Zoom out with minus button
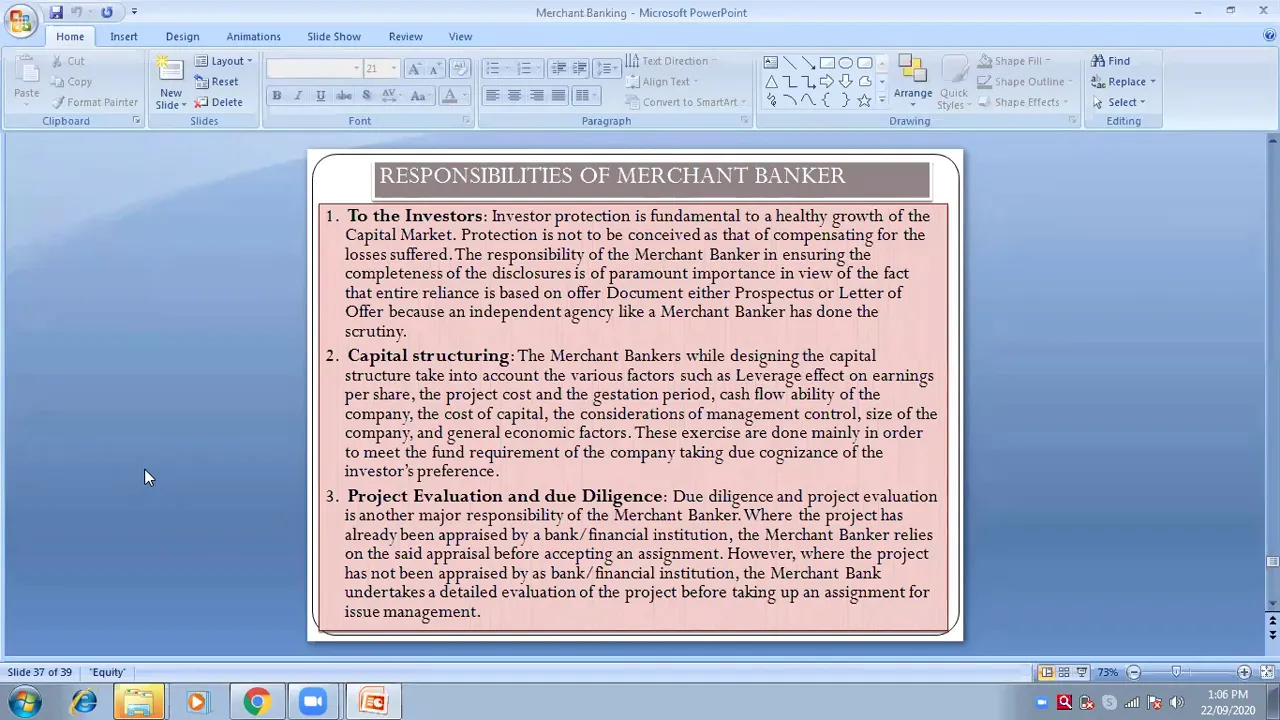1280x720 pixels. coord(1134,672)
